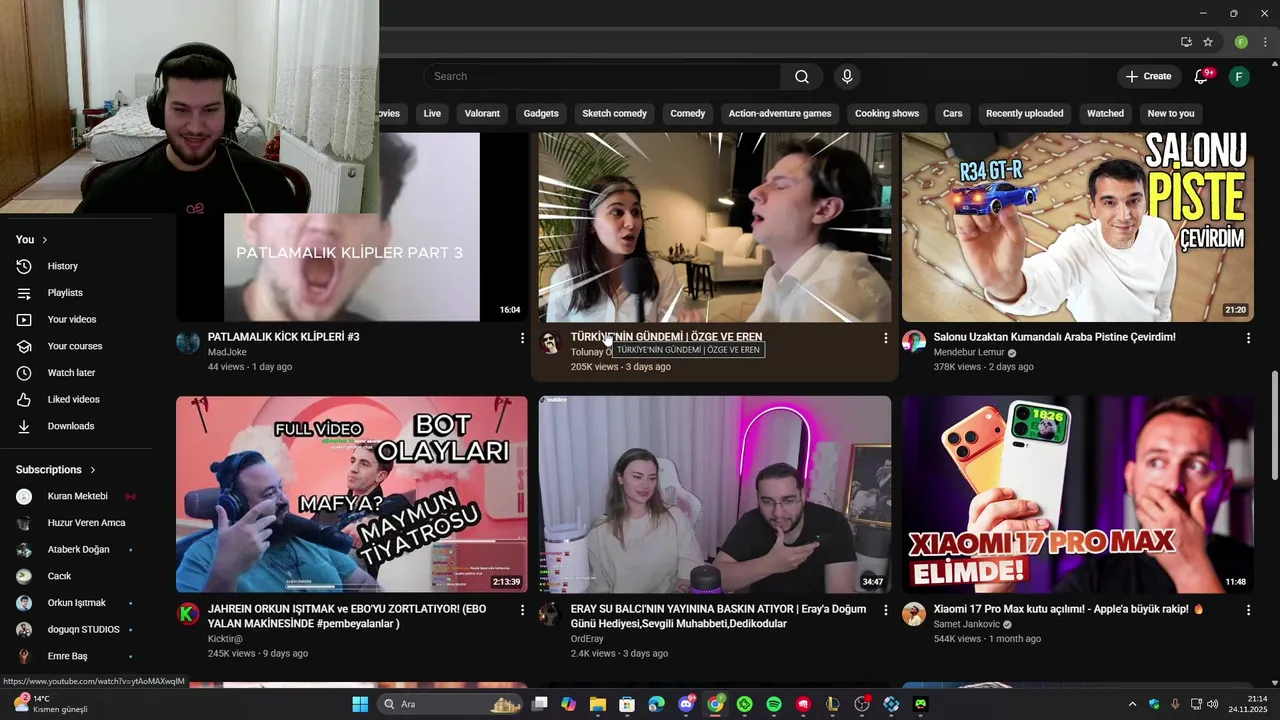Select the Cooking shows filter chip
The image size is (1280, 720).
coord(887,114)
